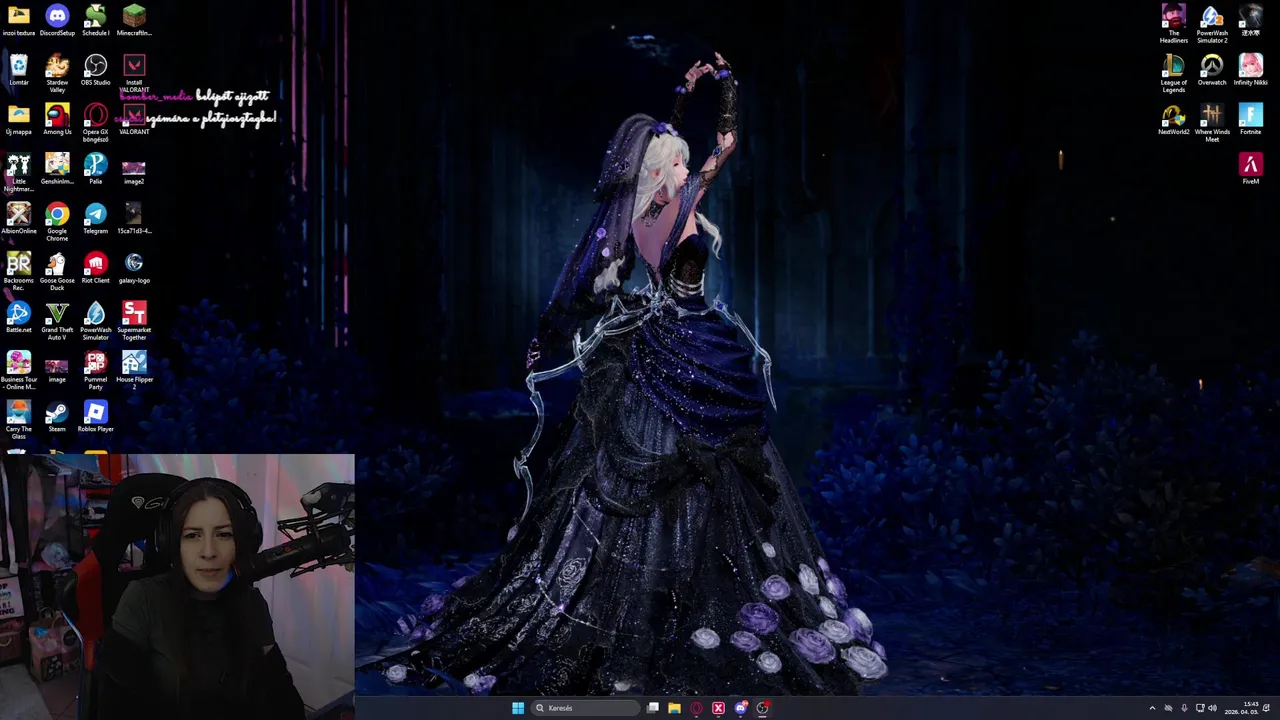This screenshot has height=720, width=1280.
Task: Open PowerWash Simulator shortcut
Action: [x=95, y=320]
